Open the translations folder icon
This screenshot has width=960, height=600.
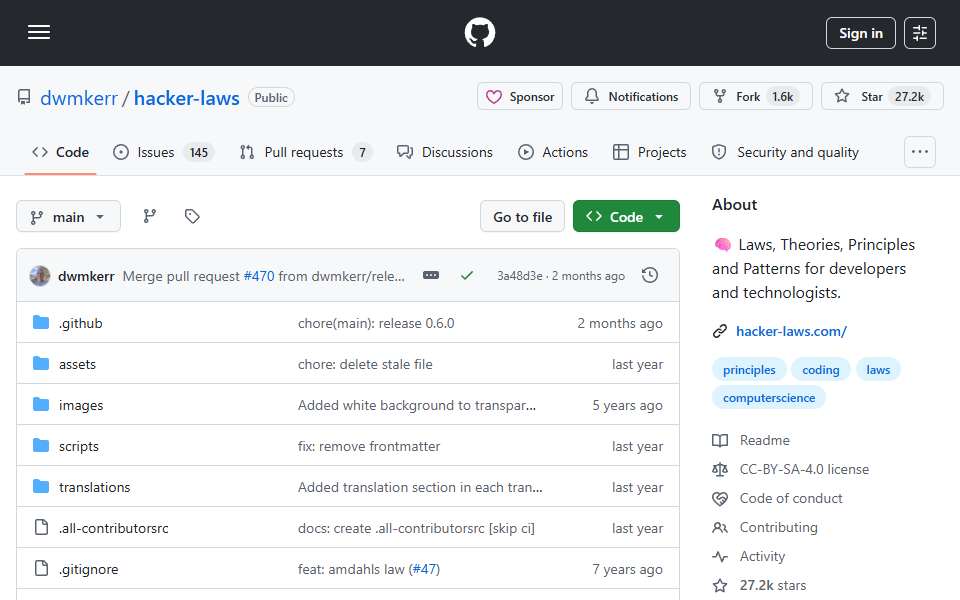pos(41,486)
